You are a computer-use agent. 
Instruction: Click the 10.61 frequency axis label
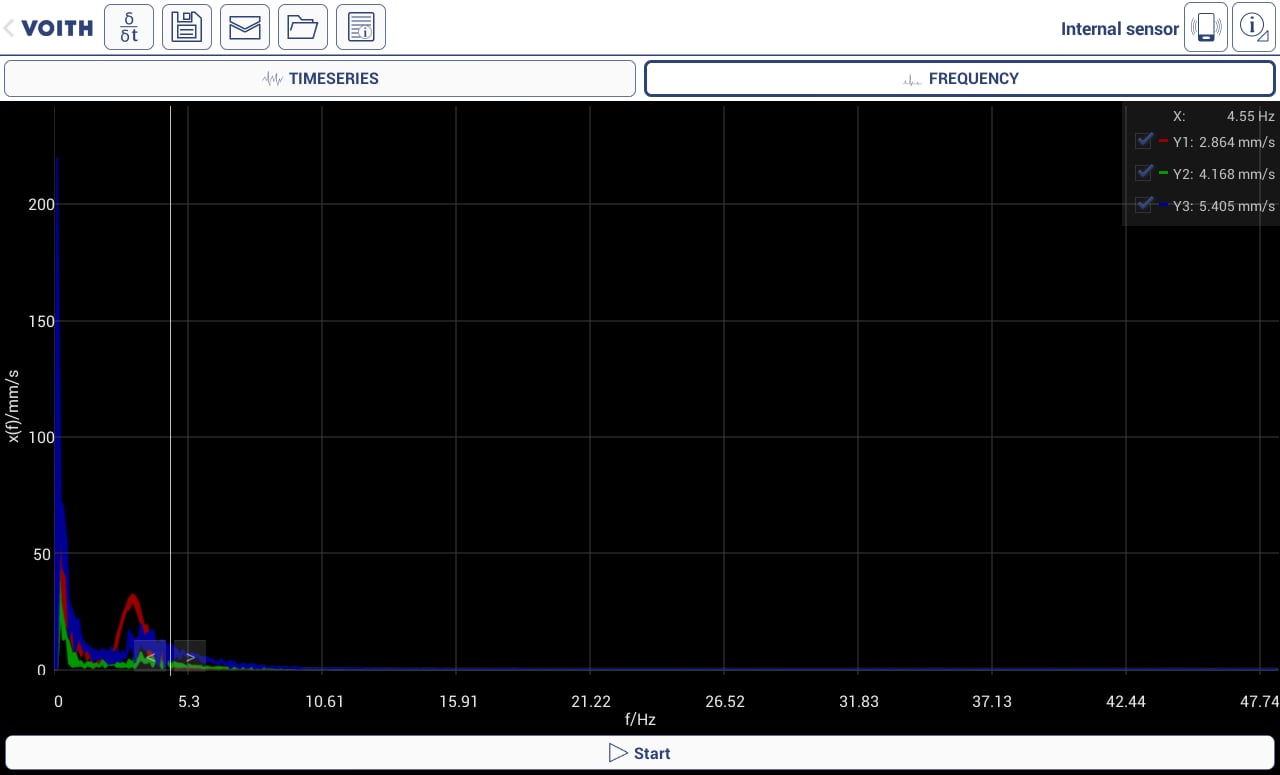[x=324, y=702]
